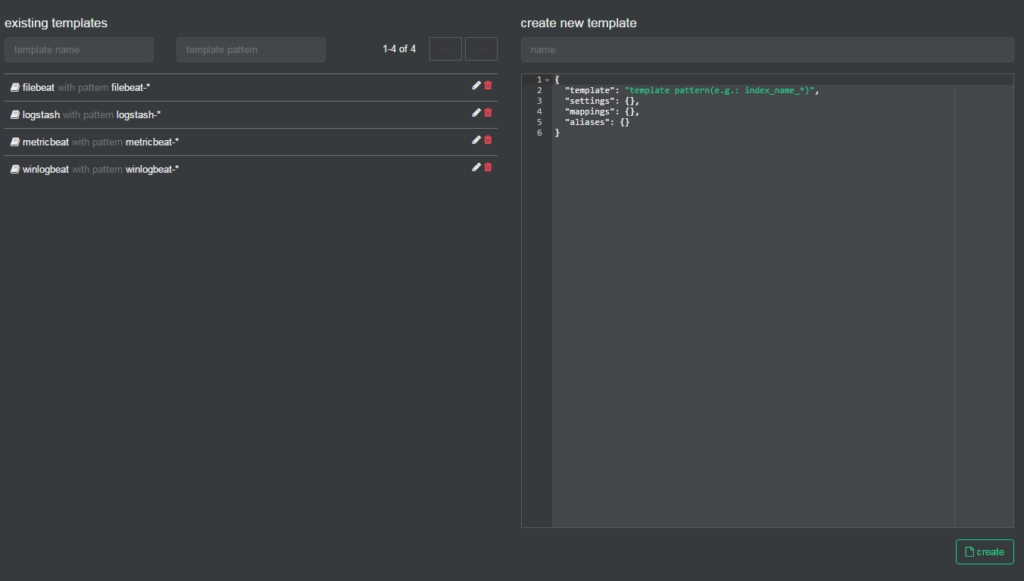Click the template name filter field

[78, 49]
